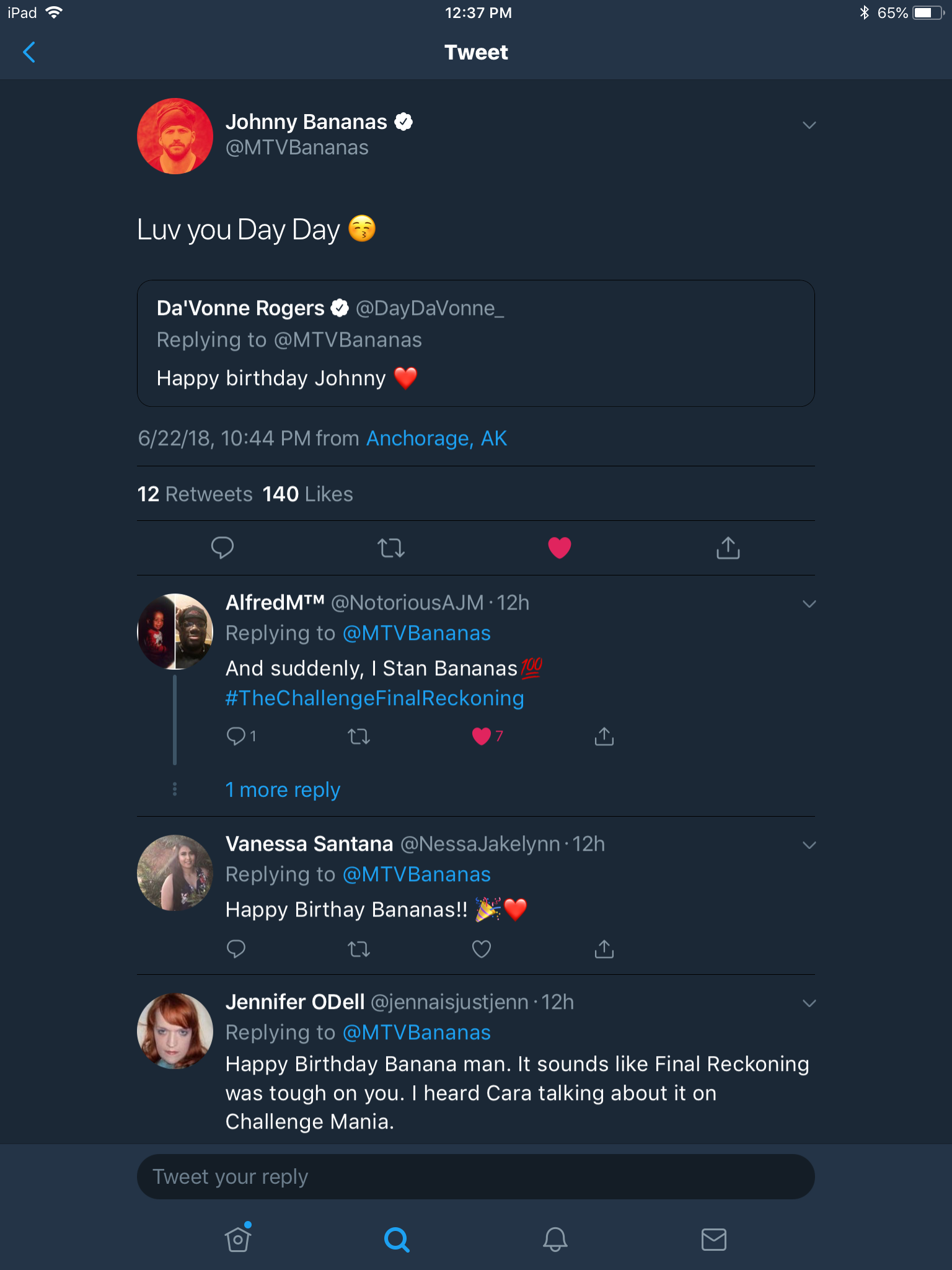Tap the Tweet your reply field
This screenshot has width=952, height=1270.
[475, 1176]
